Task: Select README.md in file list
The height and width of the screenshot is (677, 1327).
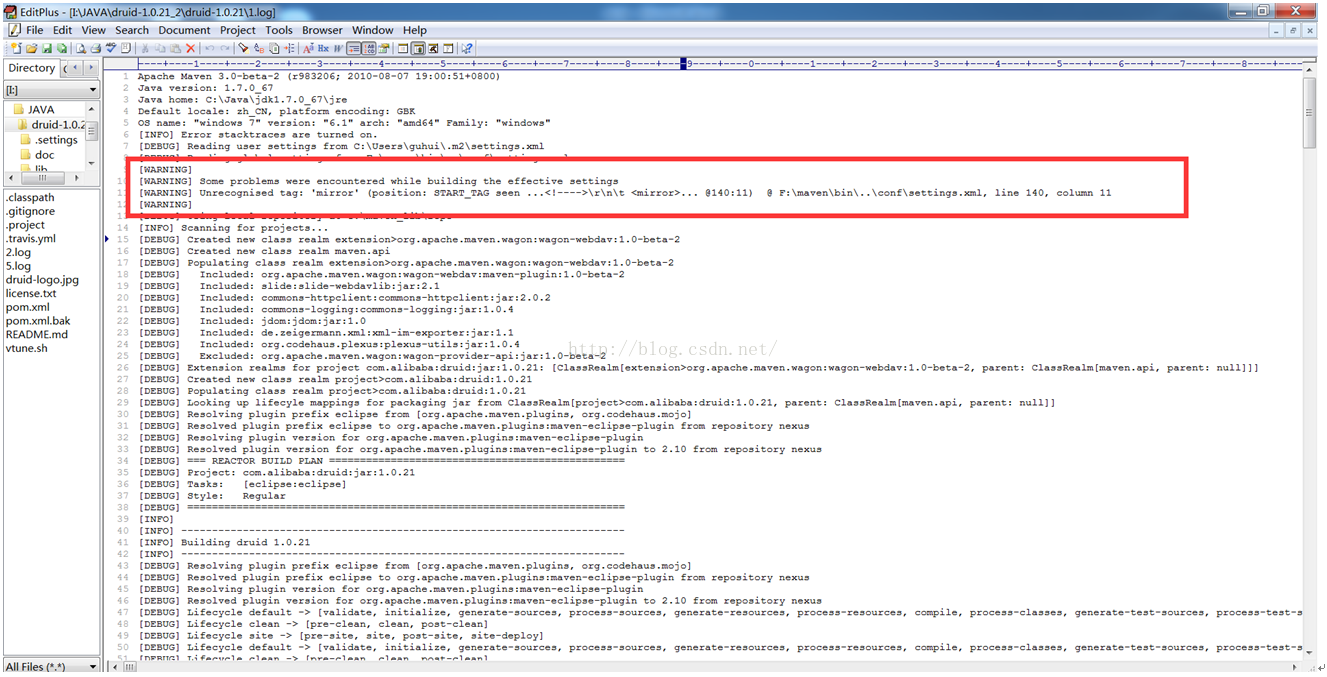Action: point(37,335)
